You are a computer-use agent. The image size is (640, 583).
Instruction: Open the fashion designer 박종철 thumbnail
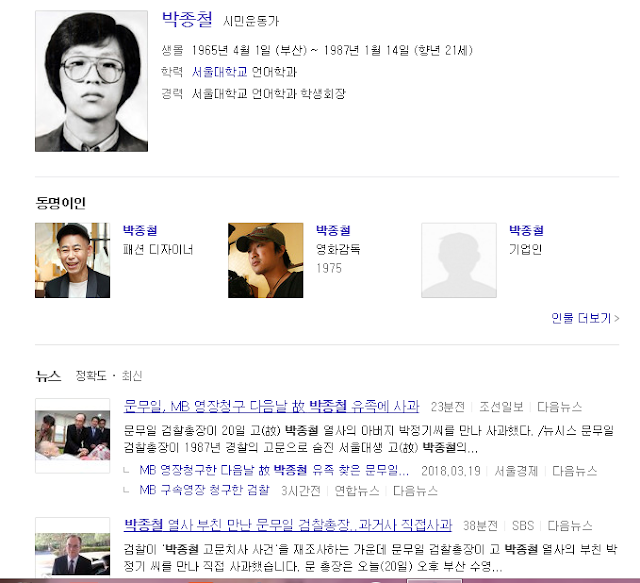73,260
